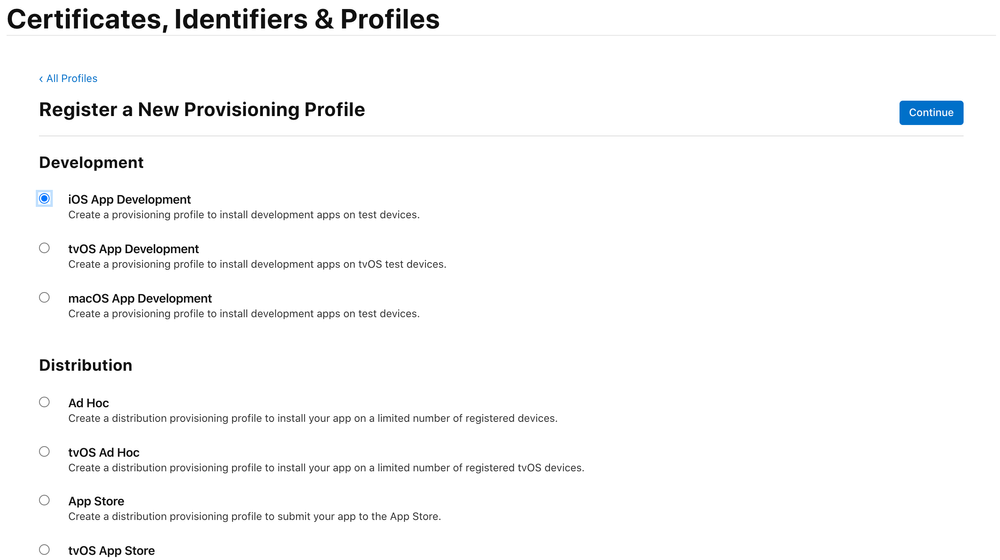Click the tvOS App Development label
The width and height of the screenshot is (1000, 560).
tap(133, 249)
